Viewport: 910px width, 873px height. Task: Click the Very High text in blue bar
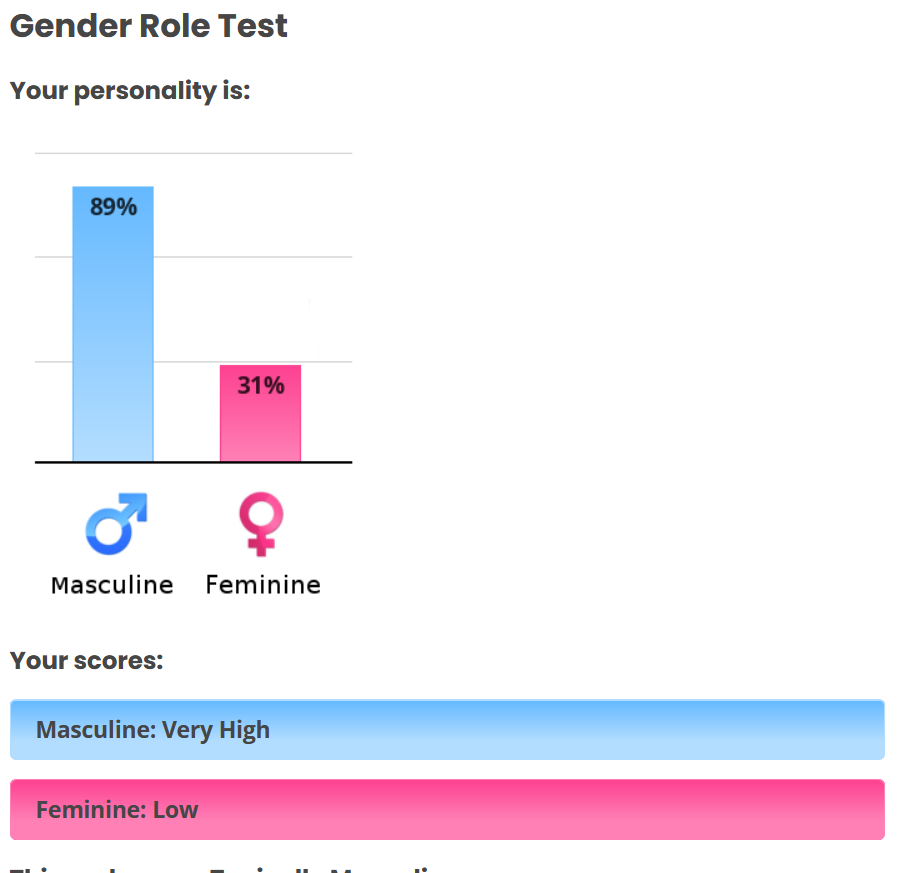[216, 730]
